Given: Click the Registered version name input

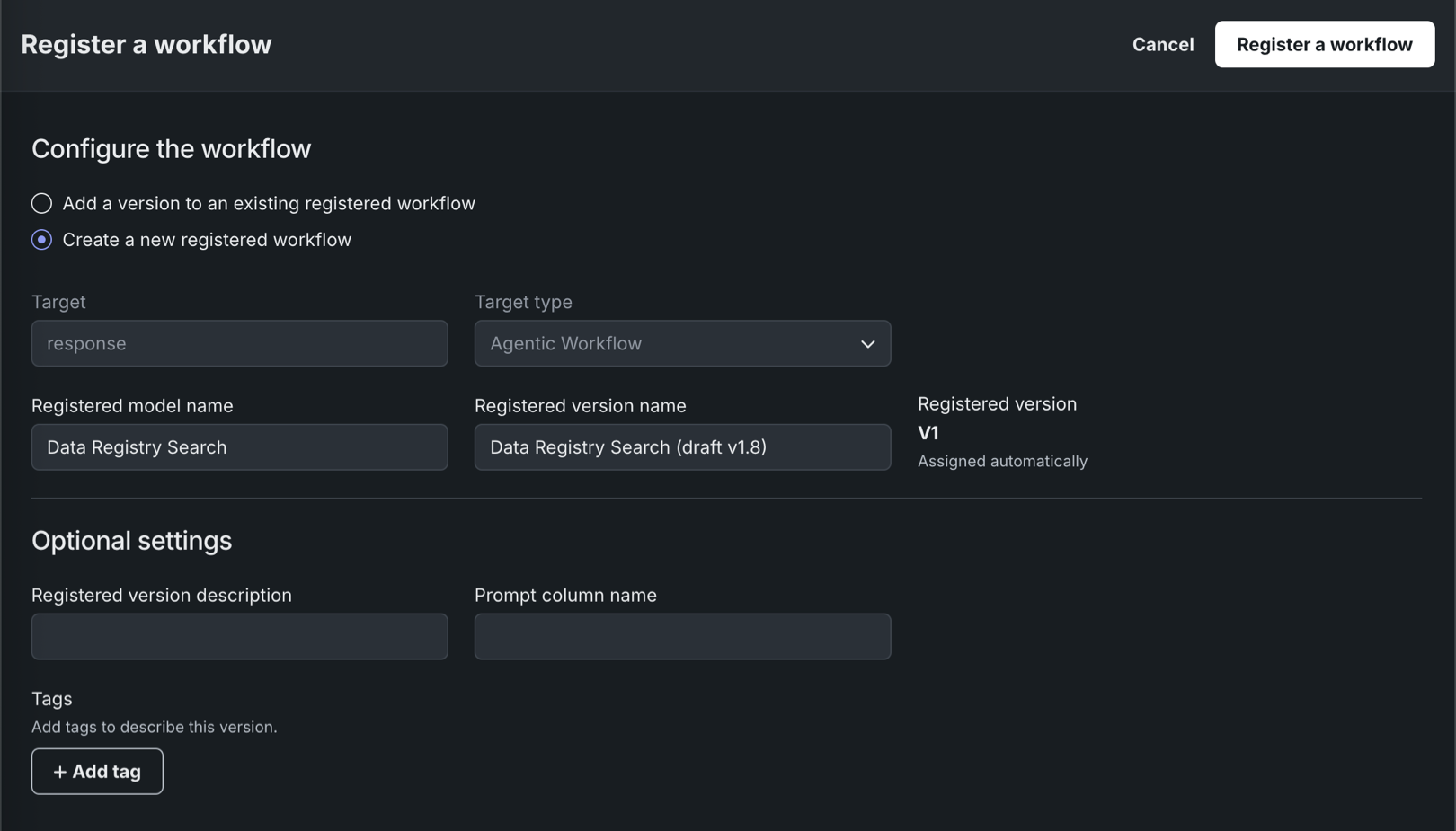Looking at the screenshot, I should (x=682, y=447).
